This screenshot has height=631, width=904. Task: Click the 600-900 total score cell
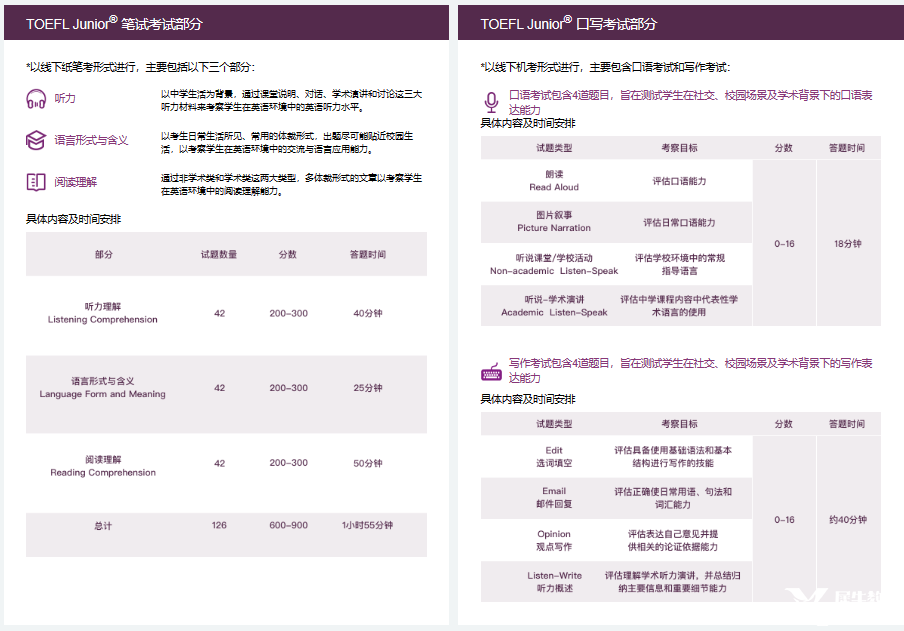[x=288, y=525]
